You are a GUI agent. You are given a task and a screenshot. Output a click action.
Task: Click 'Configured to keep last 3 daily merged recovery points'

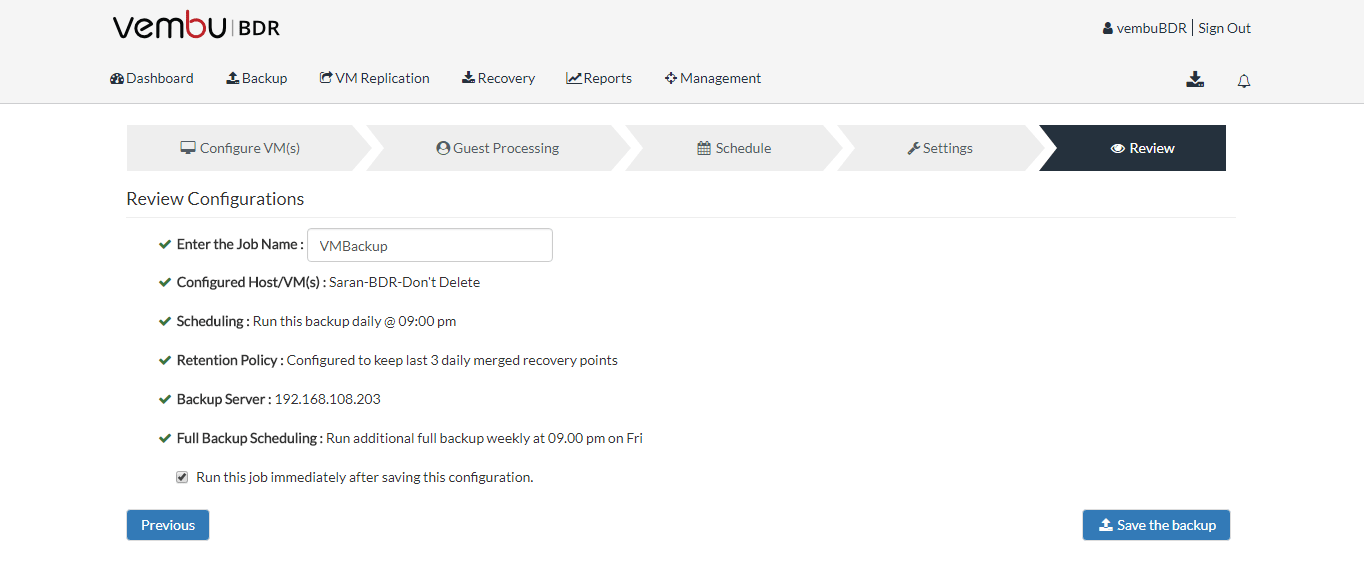pyautogui.click(x=452, y=360)
